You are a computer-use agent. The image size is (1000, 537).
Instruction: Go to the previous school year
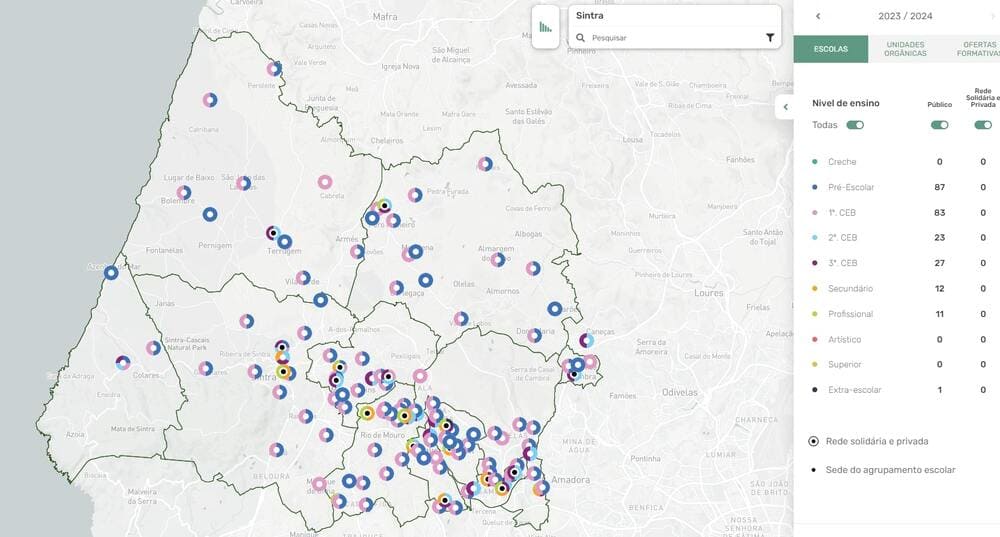(818, 16)
